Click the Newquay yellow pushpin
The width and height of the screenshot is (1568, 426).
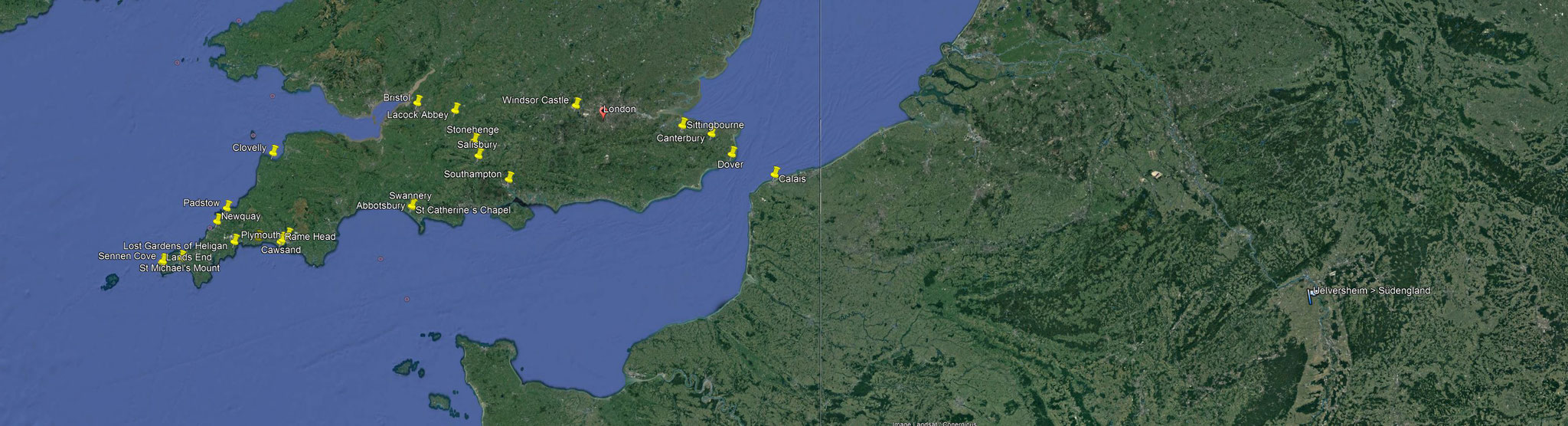click(217, 219)
